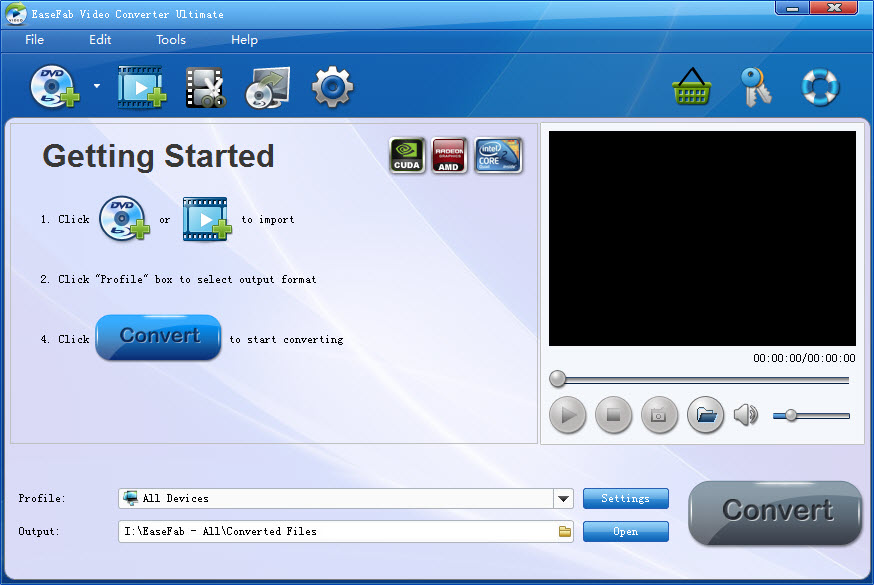Click the preview seek bar handle

[557, 379]
